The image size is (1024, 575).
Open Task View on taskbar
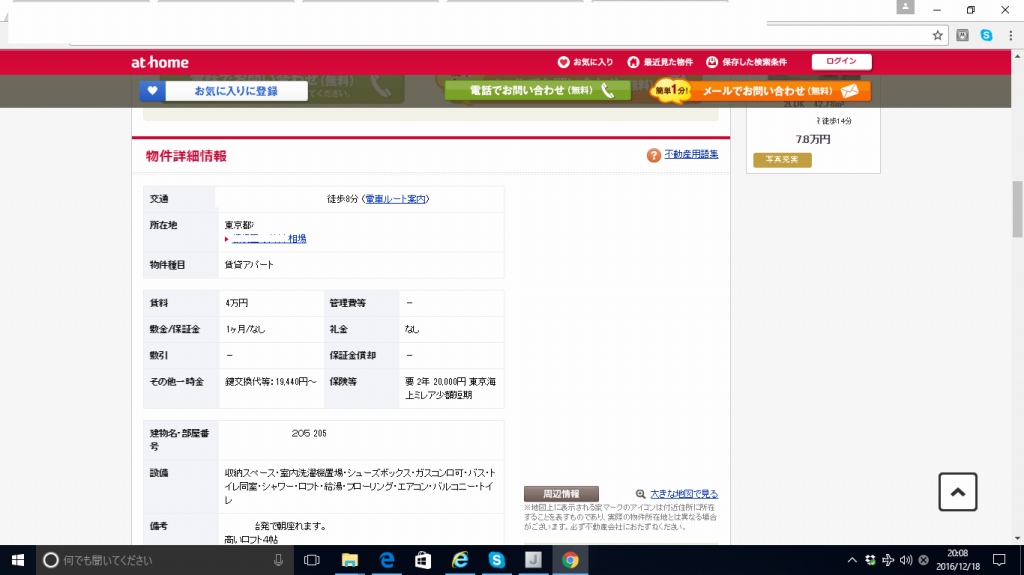[312, 560]
